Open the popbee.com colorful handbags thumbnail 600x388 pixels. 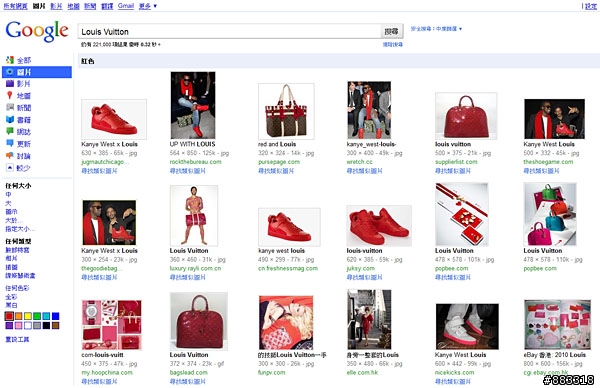coord(550,214)
